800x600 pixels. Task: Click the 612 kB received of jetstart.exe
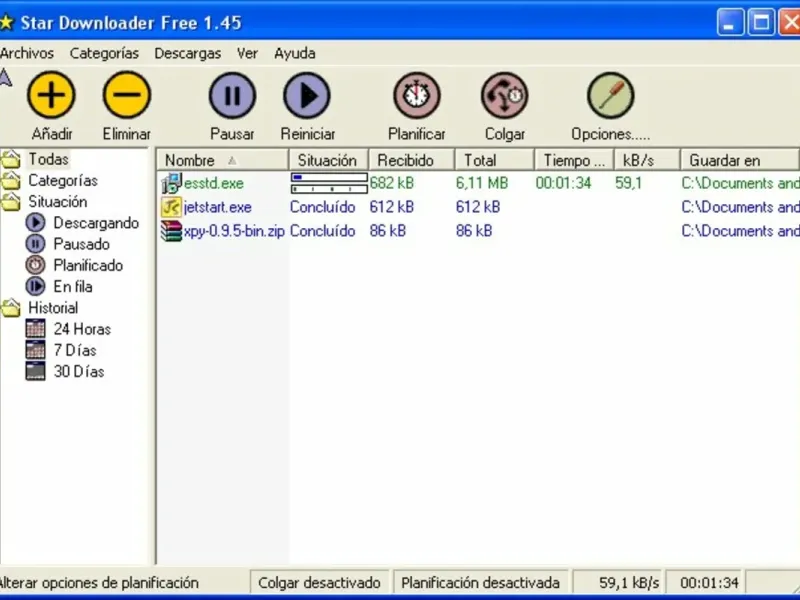(391, 207)
